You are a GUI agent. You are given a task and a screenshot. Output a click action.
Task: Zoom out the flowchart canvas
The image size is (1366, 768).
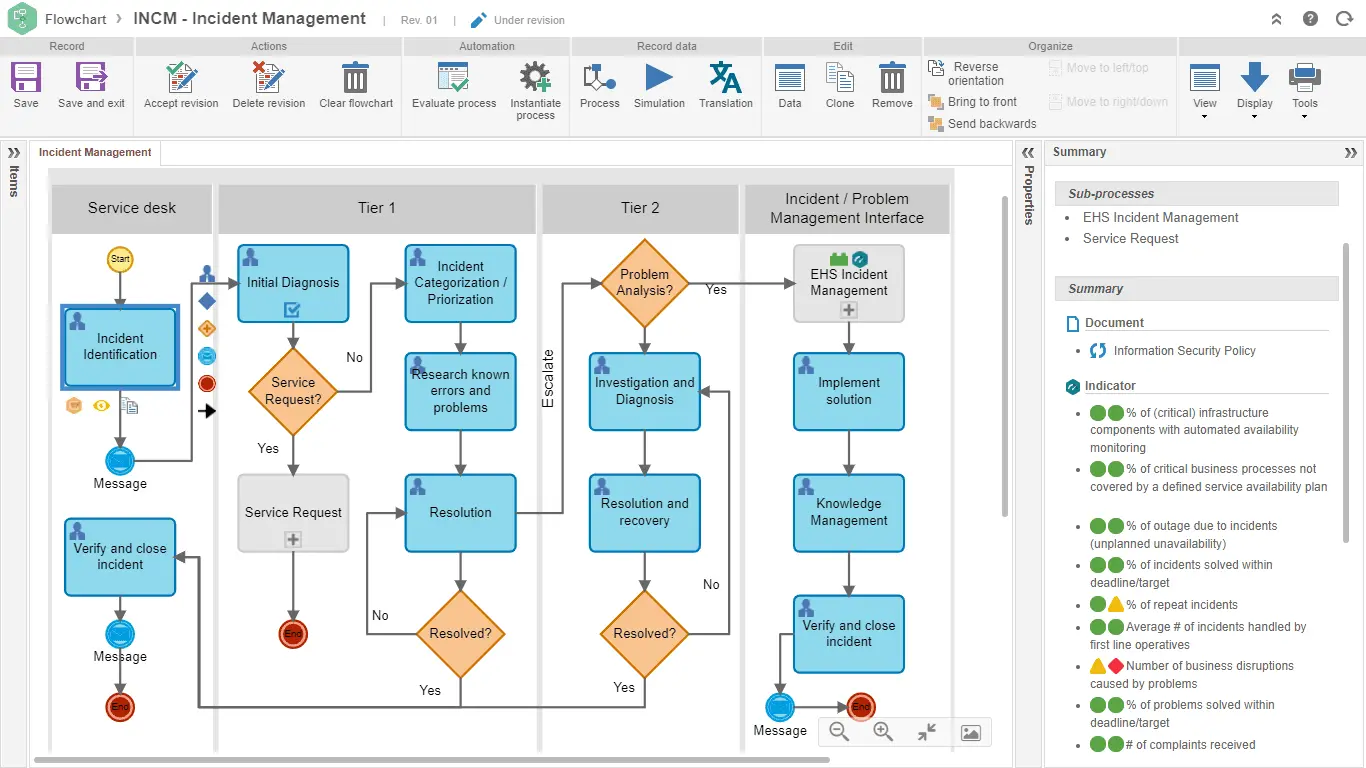[839, 732]
